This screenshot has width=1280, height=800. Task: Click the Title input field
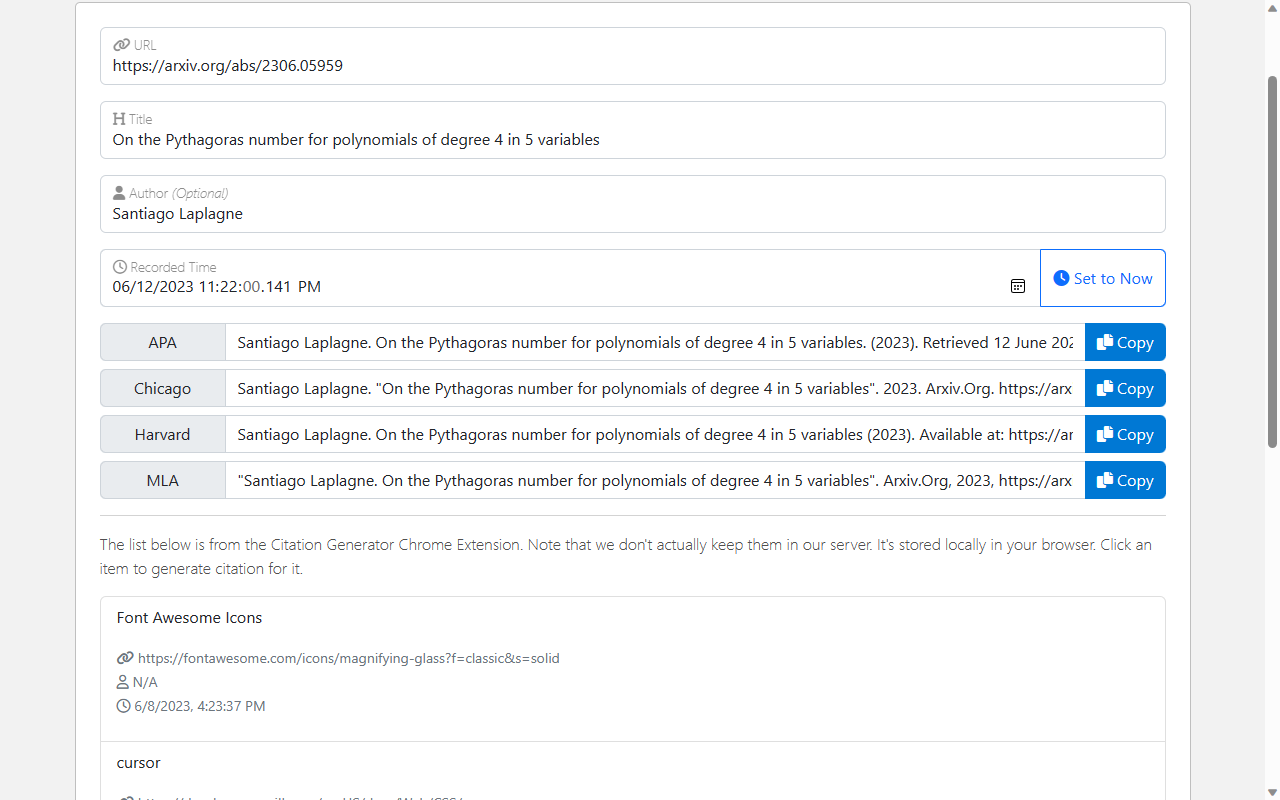click(x=632, y=140)
